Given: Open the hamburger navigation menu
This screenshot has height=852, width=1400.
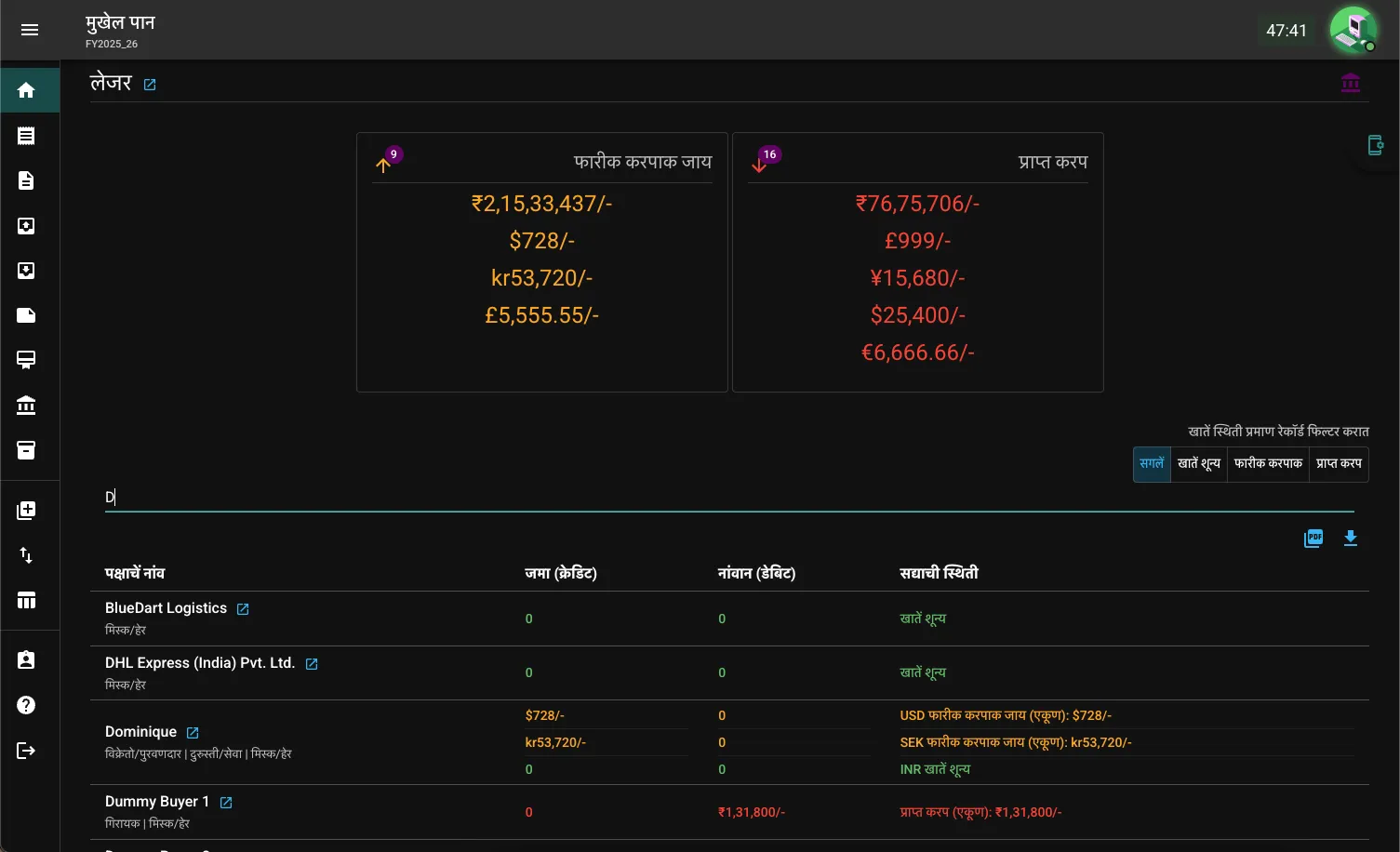Looking at the screenshot, I should [30, 30].
